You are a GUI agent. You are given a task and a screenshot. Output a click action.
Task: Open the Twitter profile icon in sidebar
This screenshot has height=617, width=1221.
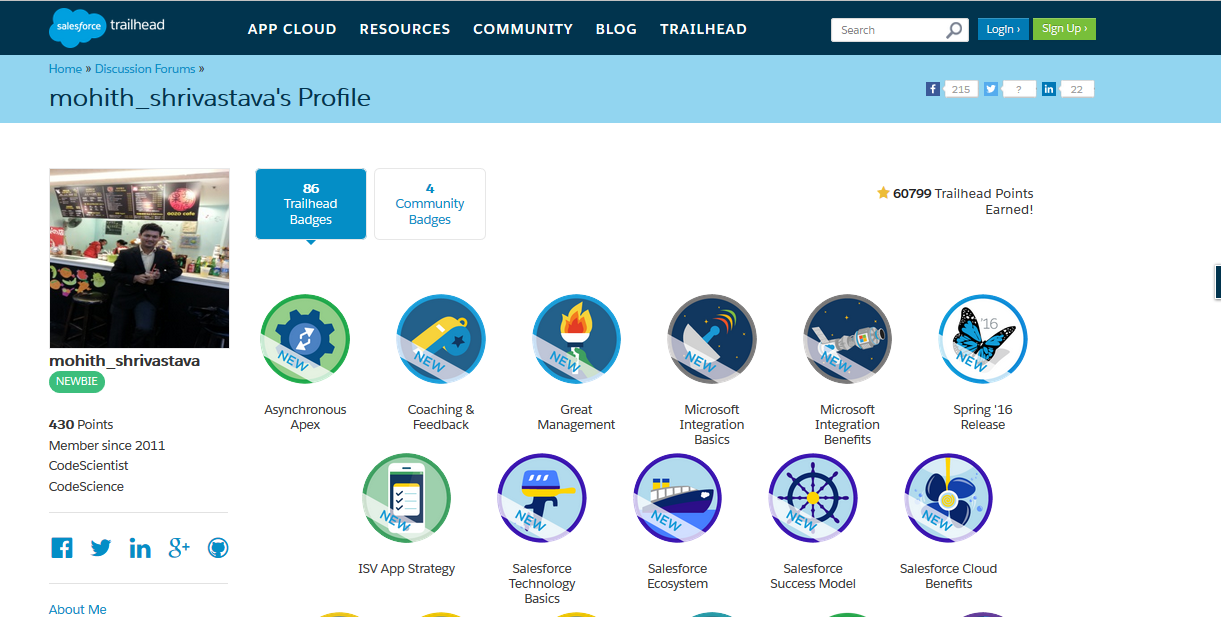[101, 548]
